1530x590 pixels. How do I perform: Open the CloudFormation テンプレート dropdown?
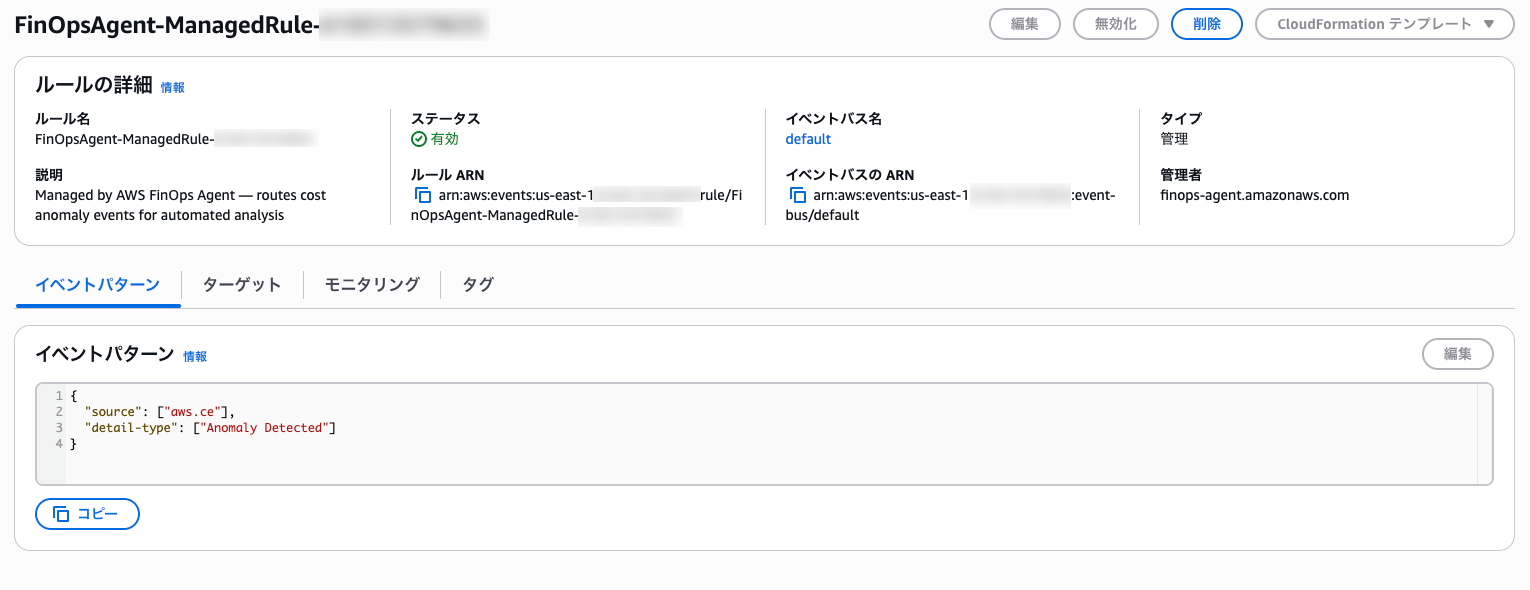(x=1385, y=24)
